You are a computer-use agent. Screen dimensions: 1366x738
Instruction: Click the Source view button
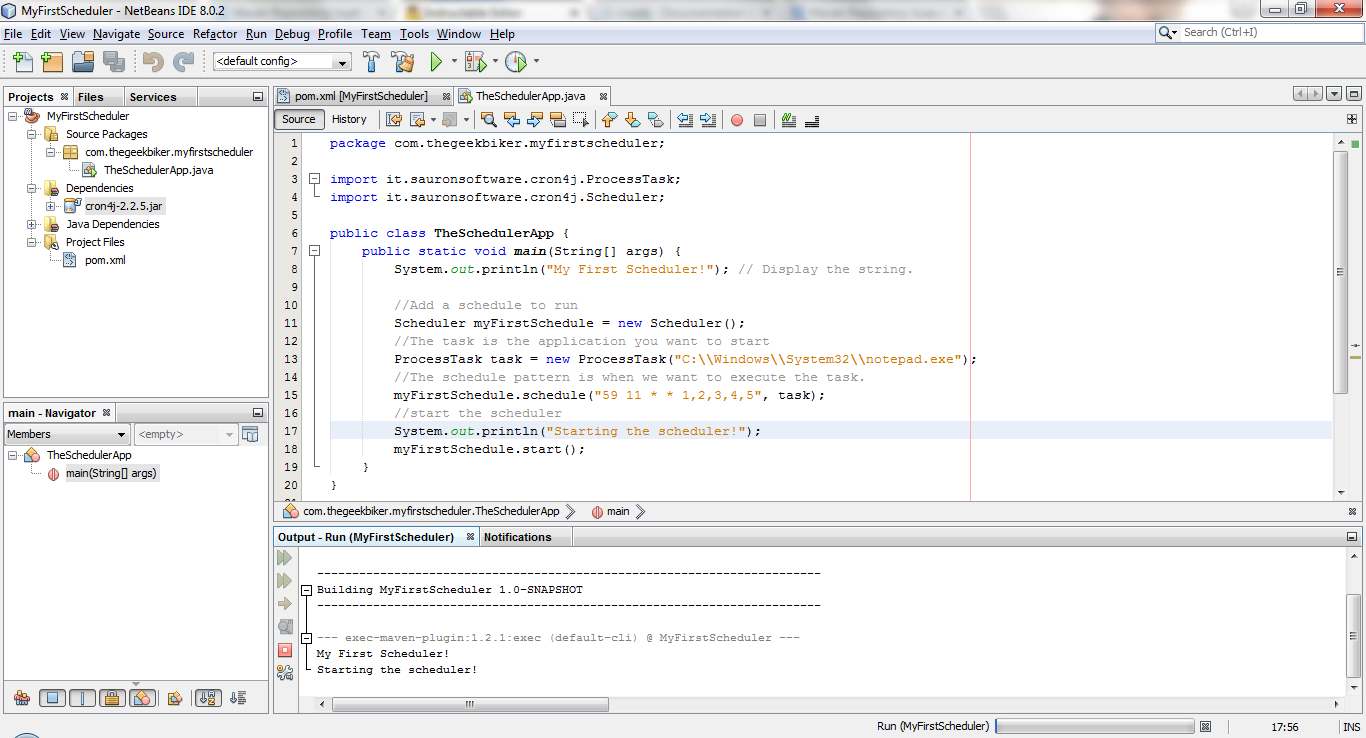(299, 119)
